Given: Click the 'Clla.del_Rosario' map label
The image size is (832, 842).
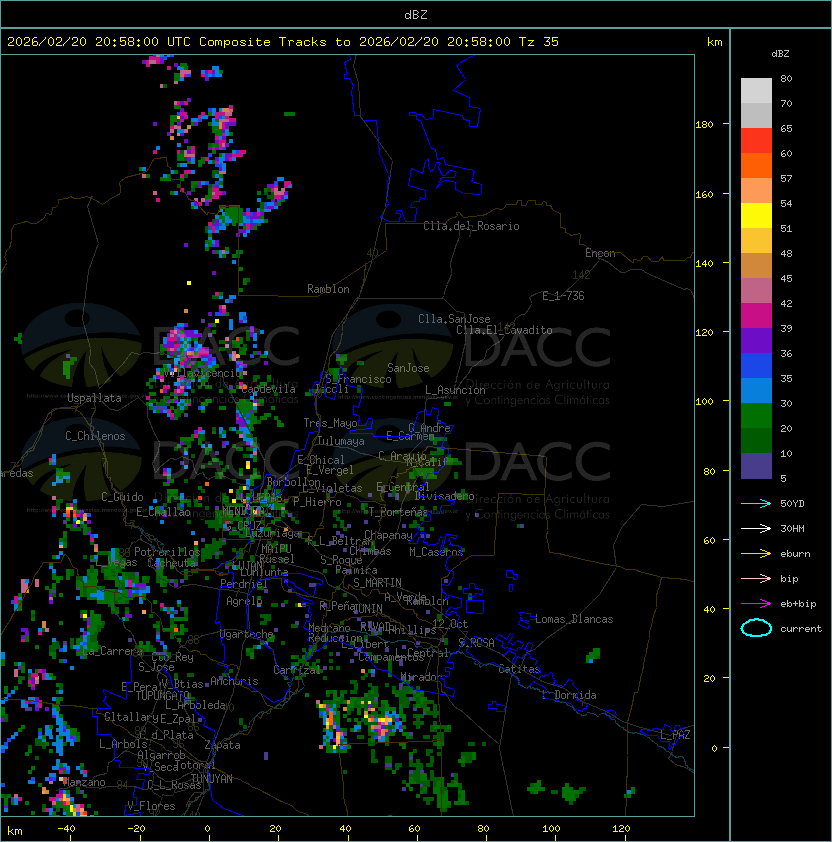Looking at the screenshot, I should click(471, 226).
